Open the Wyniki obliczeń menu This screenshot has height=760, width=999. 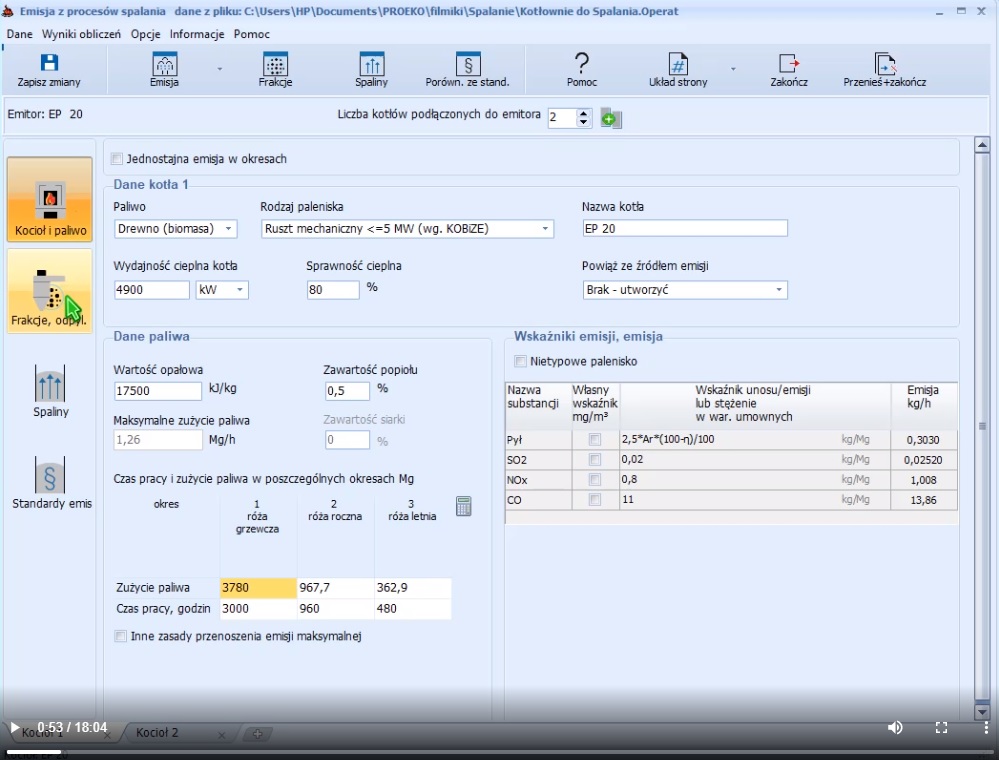tap(82, 34)
